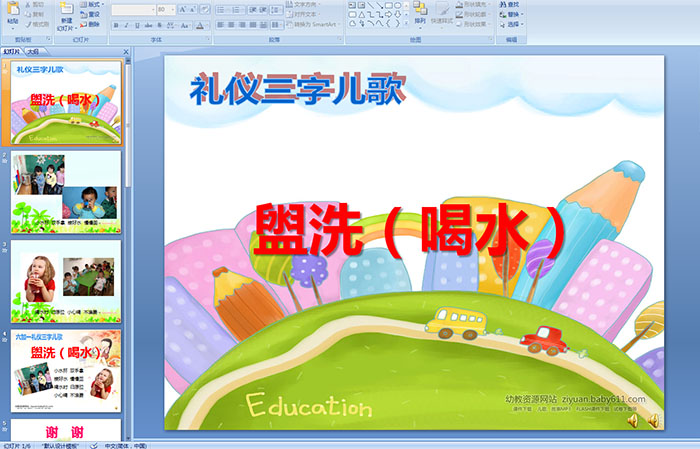
Task: Select the oval shape in gallery
Action: pos(398,5)
